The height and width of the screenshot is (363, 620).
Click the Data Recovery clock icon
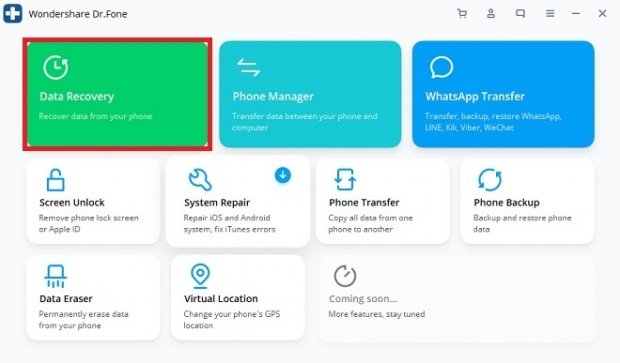55,67
